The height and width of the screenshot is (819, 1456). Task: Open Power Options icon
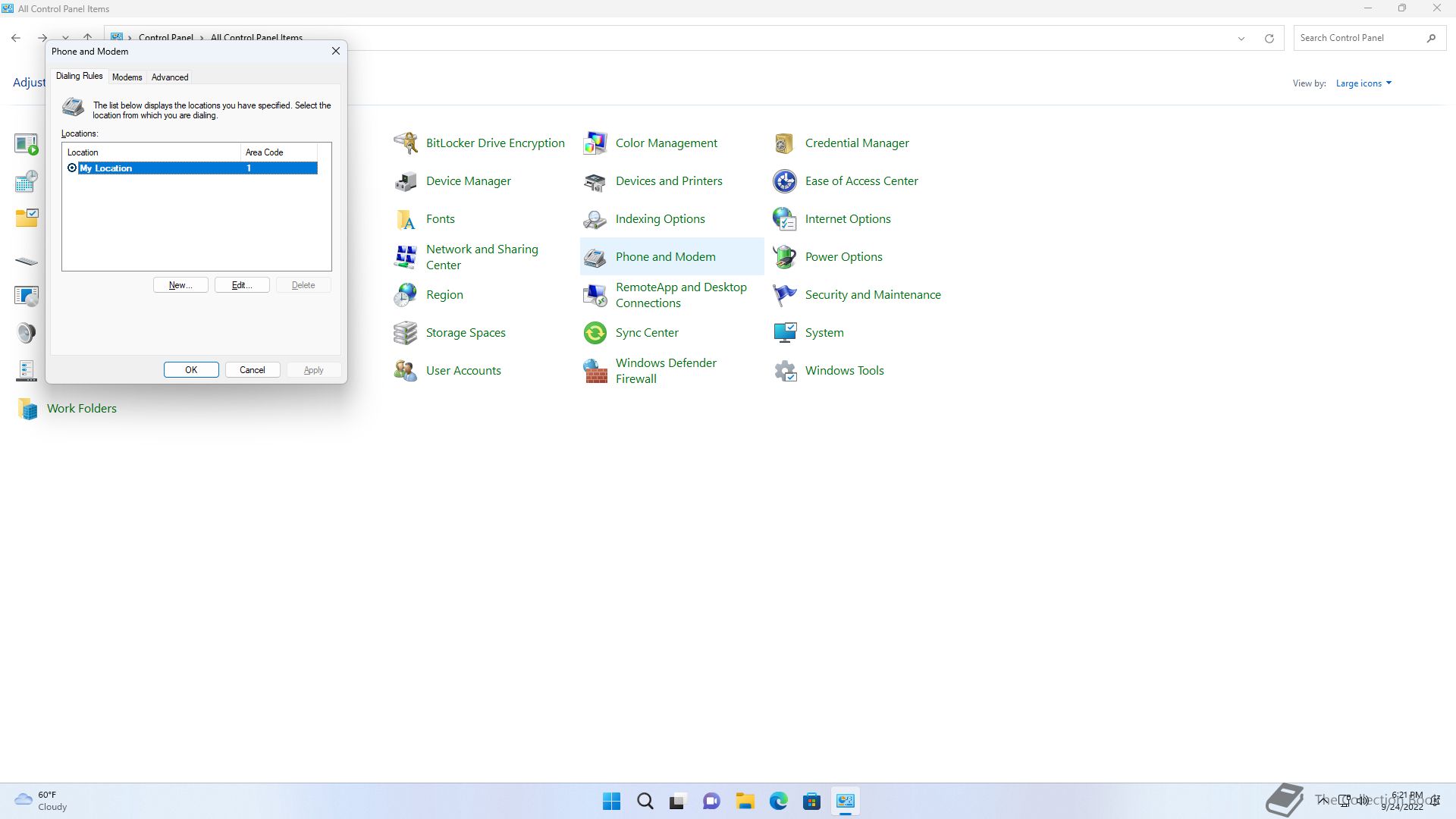(x=785, y=256)
